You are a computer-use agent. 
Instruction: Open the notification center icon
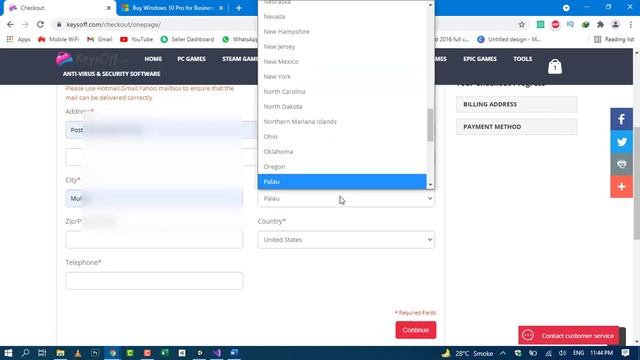click(625, 353)
